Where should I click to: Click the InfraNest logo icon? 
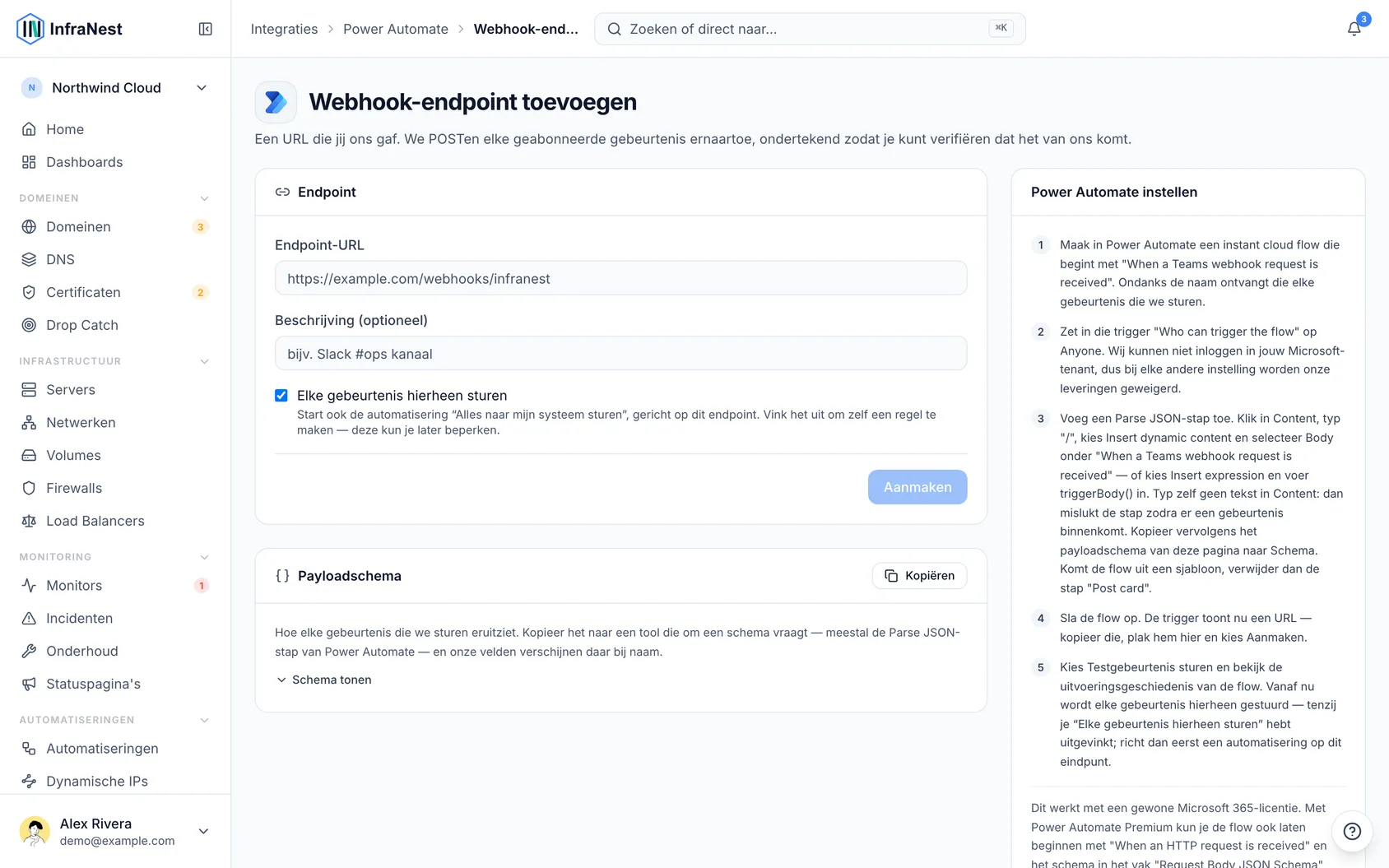pos(30,29)
